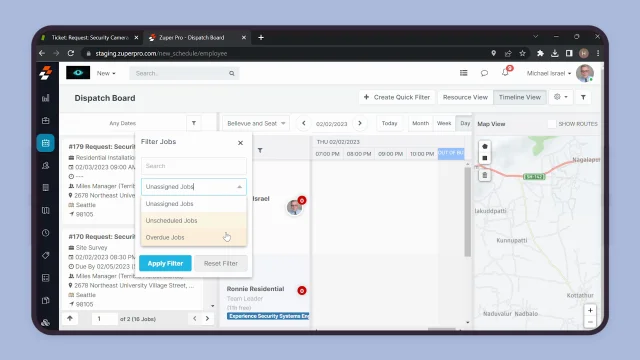The height and width of the screenshot is (360, 640).
Task: Open the calendar dispatch sidebar icon
Action: point(46,143)
